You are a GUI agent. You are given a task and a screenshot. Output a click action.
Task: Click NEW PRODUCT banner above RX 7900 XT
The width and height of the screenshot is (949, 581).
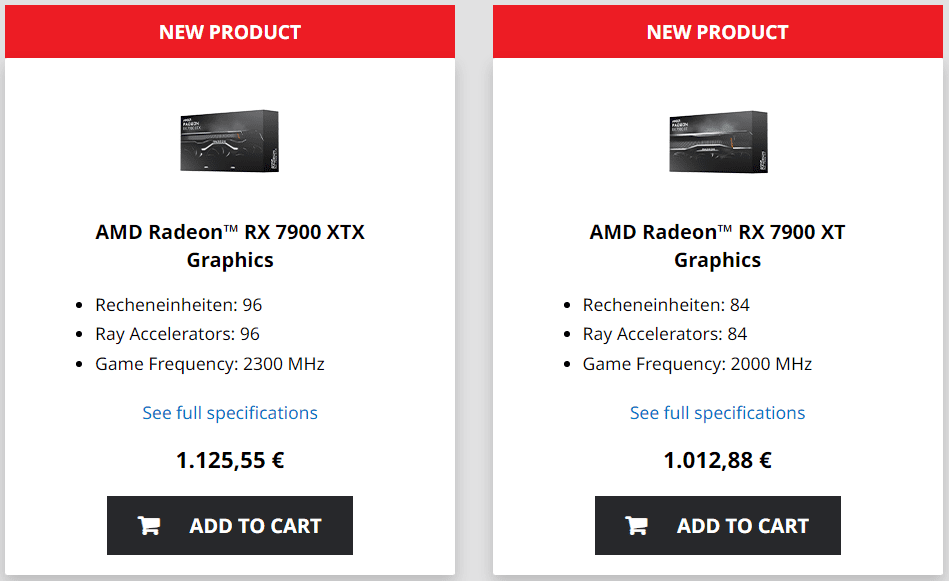coord(717,32)
